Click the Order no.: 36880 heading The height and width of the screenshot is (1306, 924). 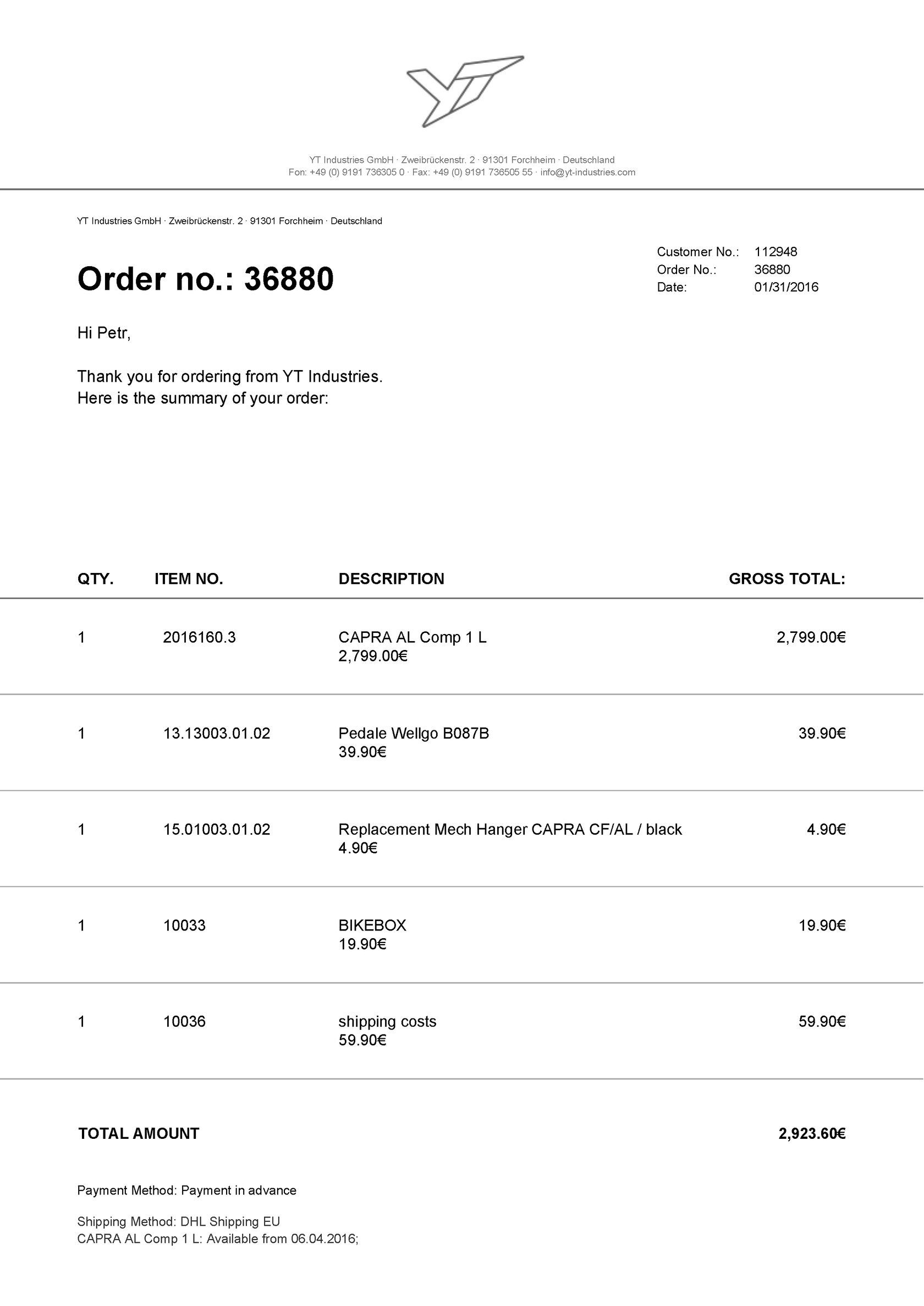(x=205, y=279)
